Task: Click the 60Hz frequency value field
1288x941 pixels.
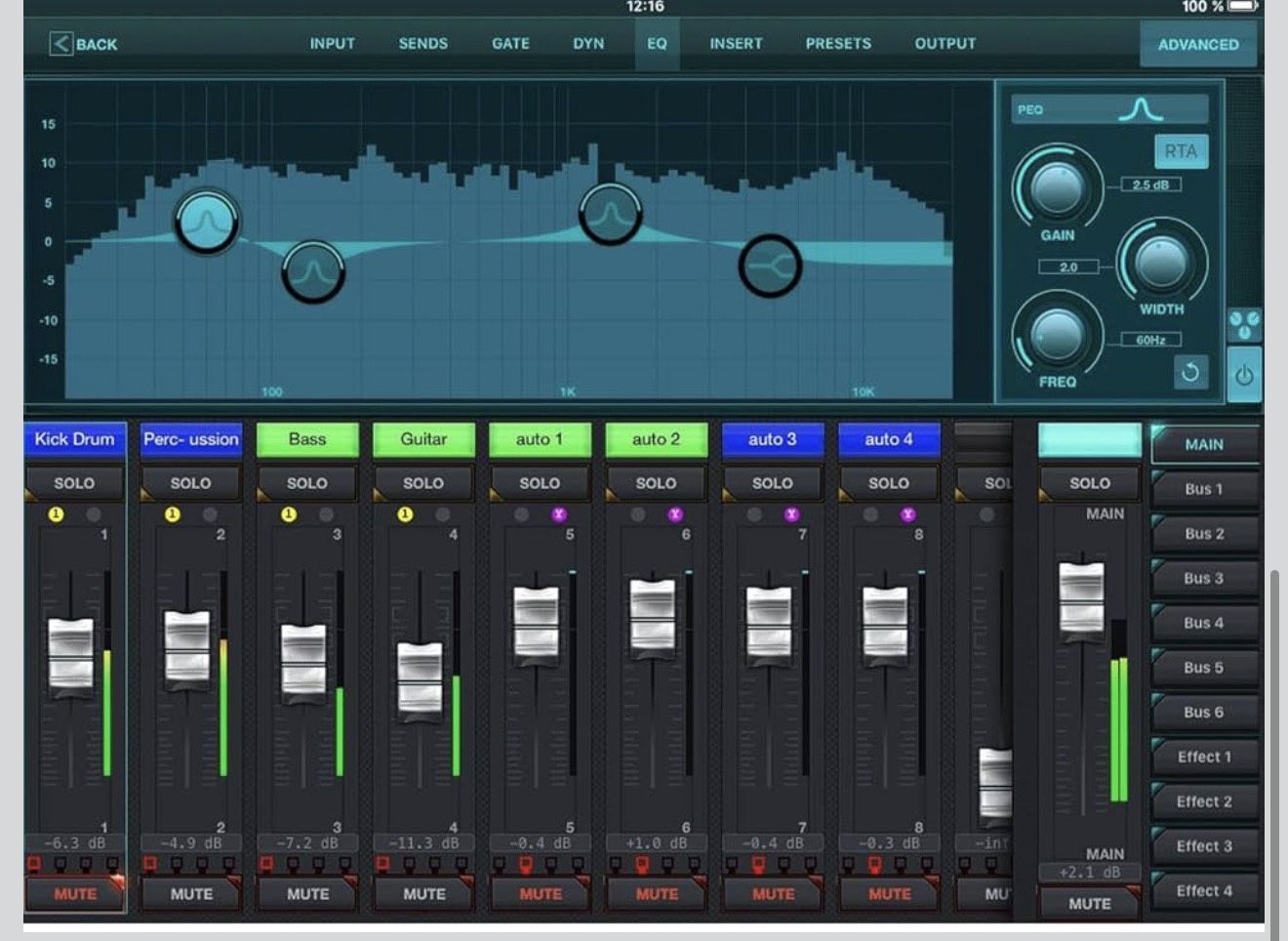Action: 1150,340
